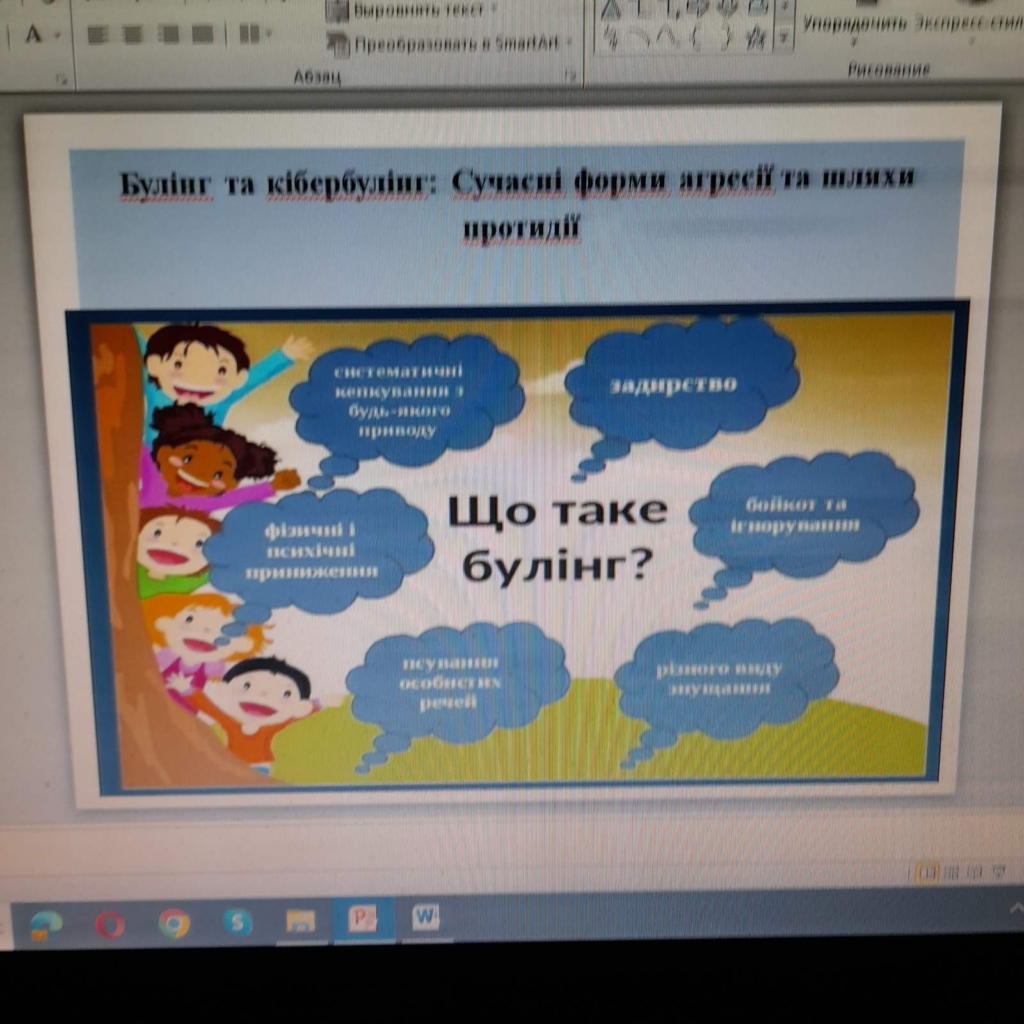Open Microsoft Edge from the taskbar
This screenshot has width=1024, height=1024.
pos(46,922)
